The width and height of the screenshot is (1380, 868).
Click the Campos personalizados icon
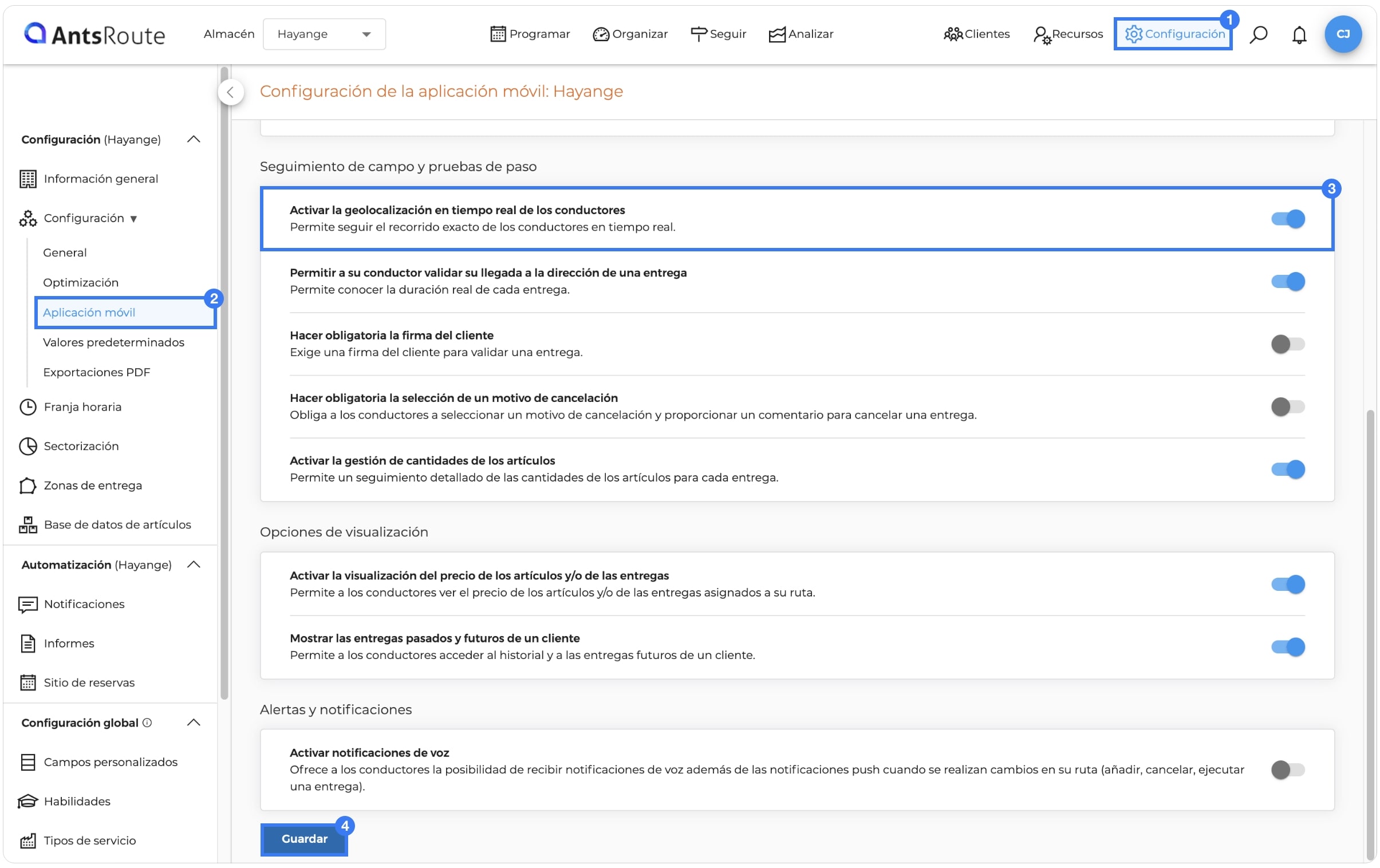pyautogui.click(x=27, y=762)
